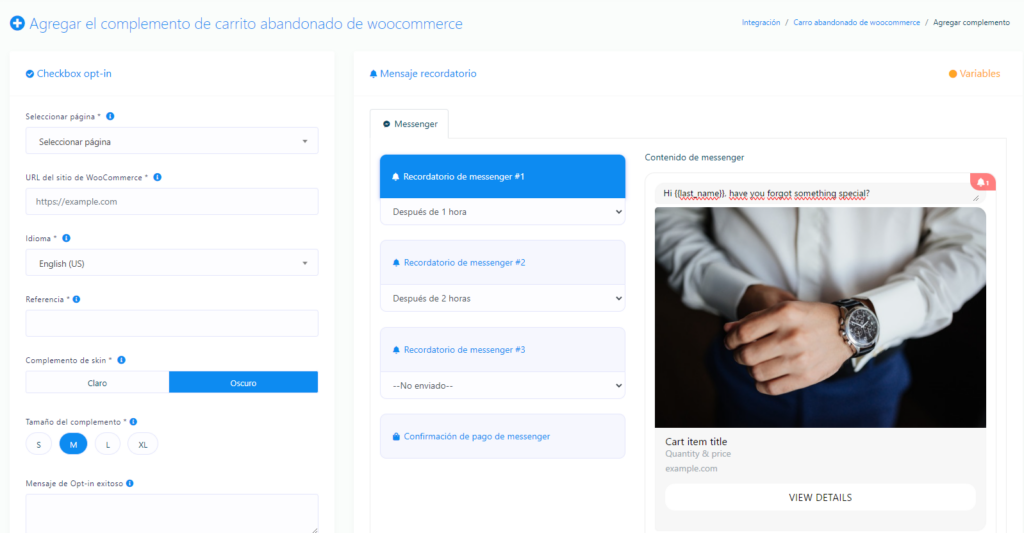The image size is (1024, 533).
Task: Click info icon next to Seleccionar página
Action: click(x=110, y=116)
